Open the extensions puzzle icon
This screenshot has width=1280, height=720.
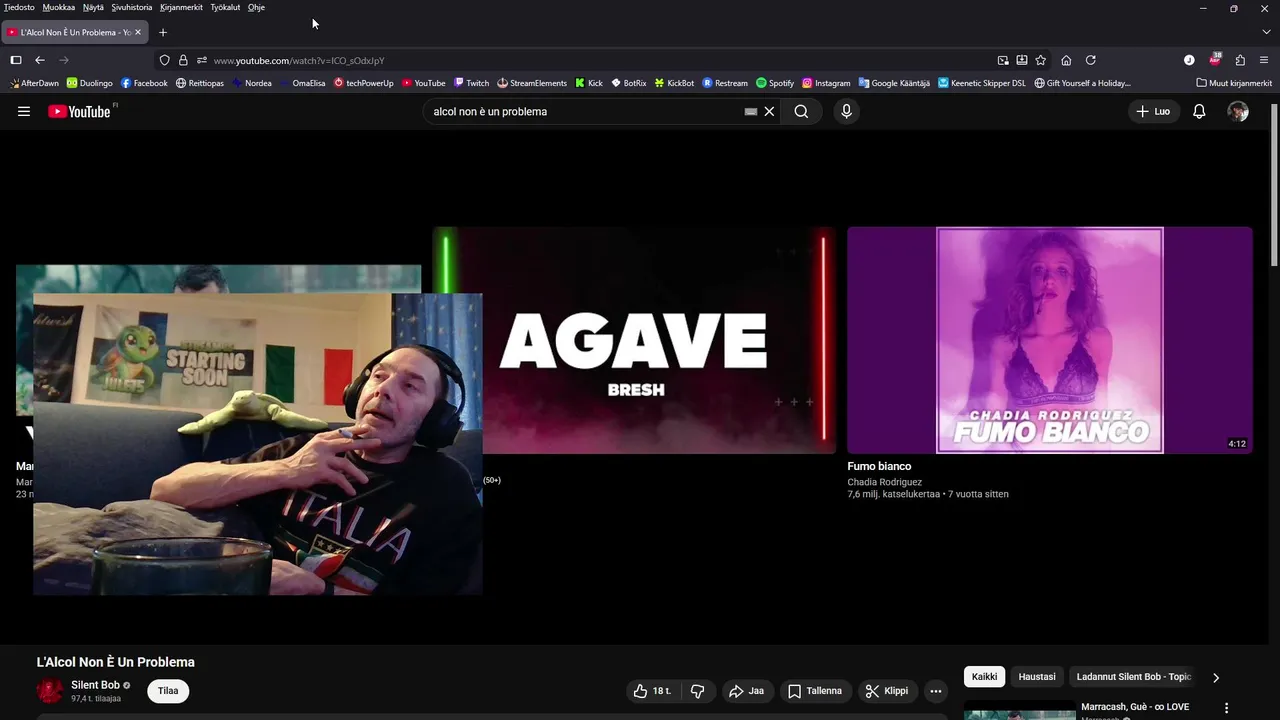[1240, 60]
